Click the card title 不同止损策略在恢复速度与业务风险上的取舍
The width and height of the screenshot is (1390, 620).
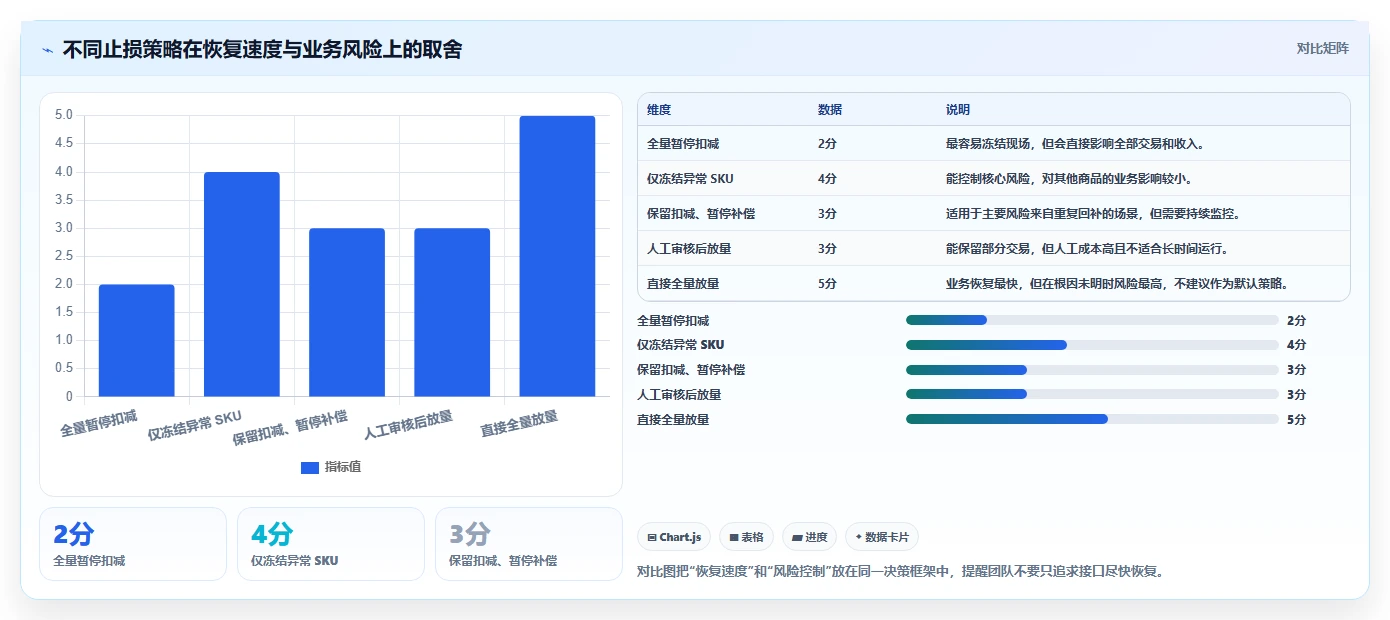pyautogui.click(x=262, y=49)
